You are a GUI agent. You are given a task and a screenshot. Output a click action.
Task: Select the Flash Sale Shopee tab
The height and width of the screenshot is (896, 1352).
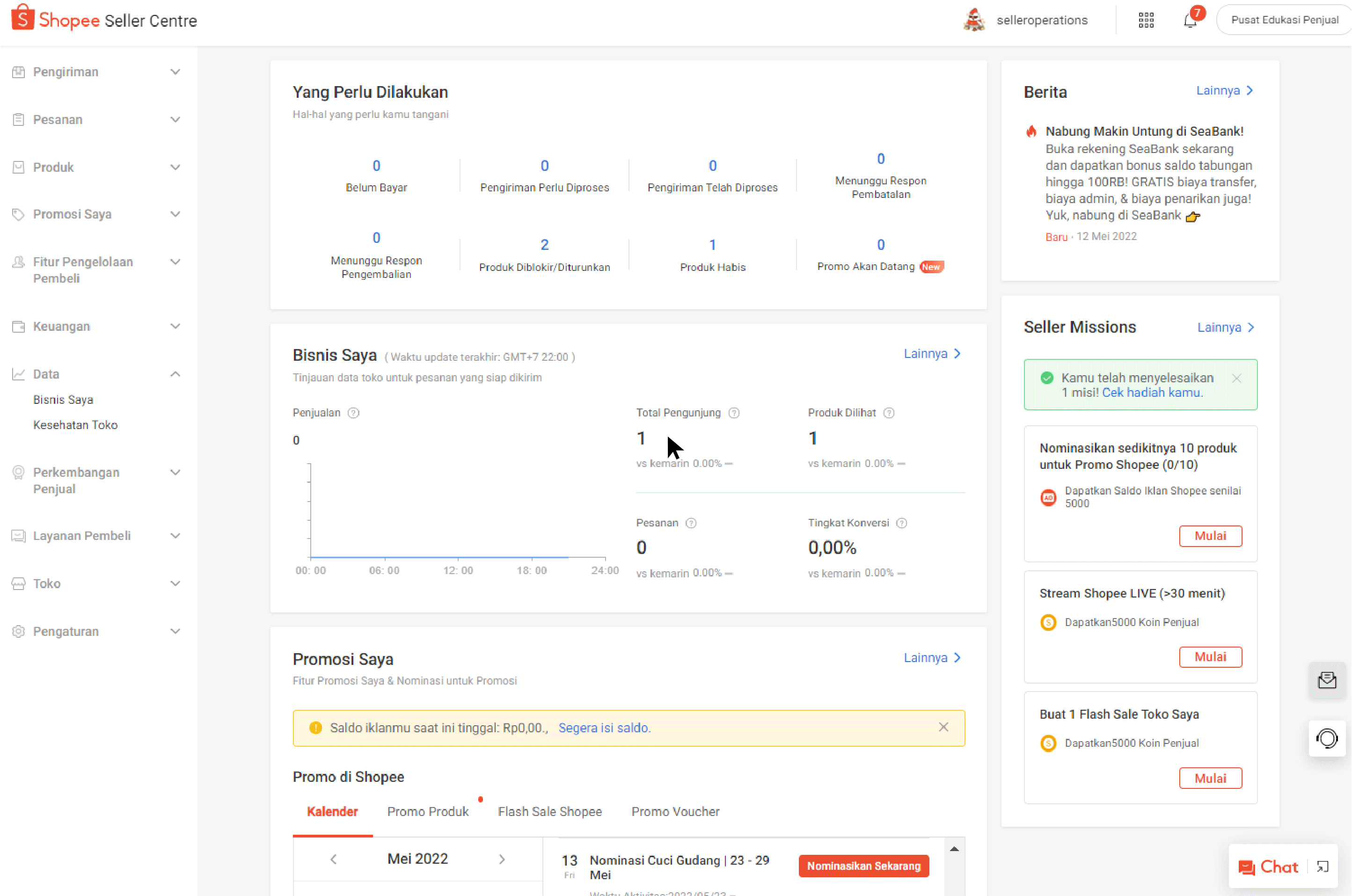point(549,812)
